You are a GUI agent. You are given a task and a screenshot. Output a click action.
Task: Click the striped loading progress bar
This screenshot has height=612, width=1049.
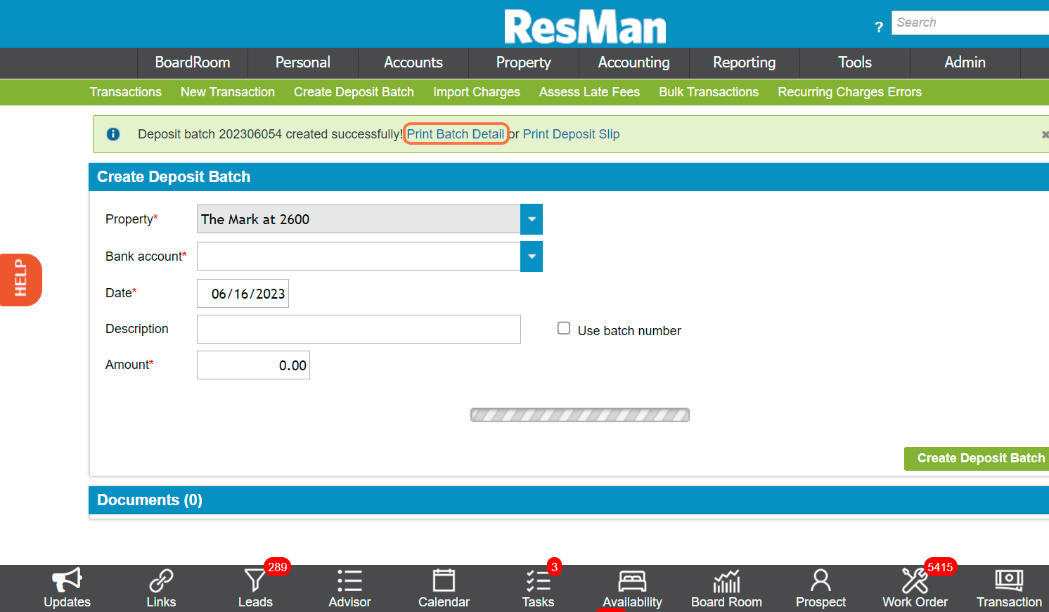(580, 415)
